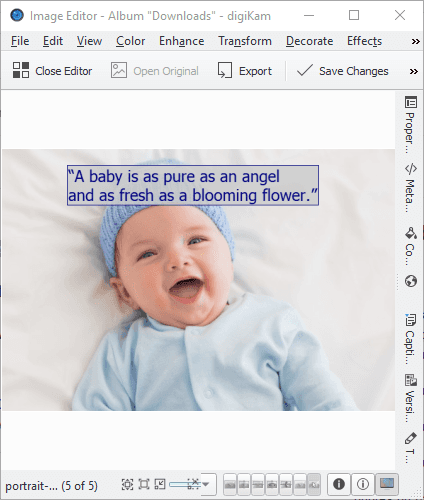Open the Properties sidebar tab
The height and width of the screenshot is (500, 424).
pyautogui.click(x=411, y=124)
